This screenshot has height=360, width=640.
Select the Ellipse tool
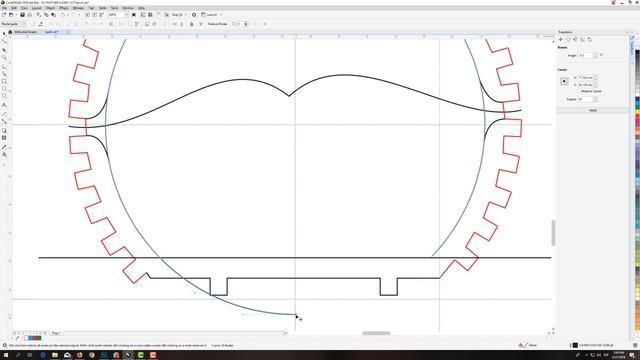point(4,89)
